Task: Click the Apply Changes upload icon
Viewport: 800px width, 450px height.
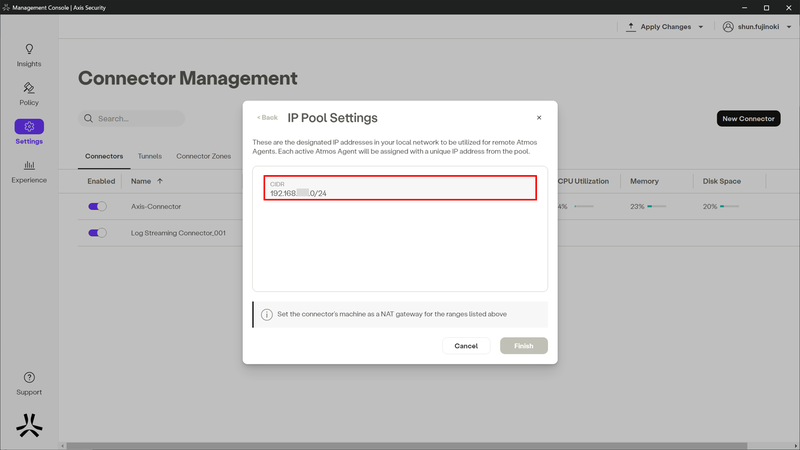Action: coord(631,27)
